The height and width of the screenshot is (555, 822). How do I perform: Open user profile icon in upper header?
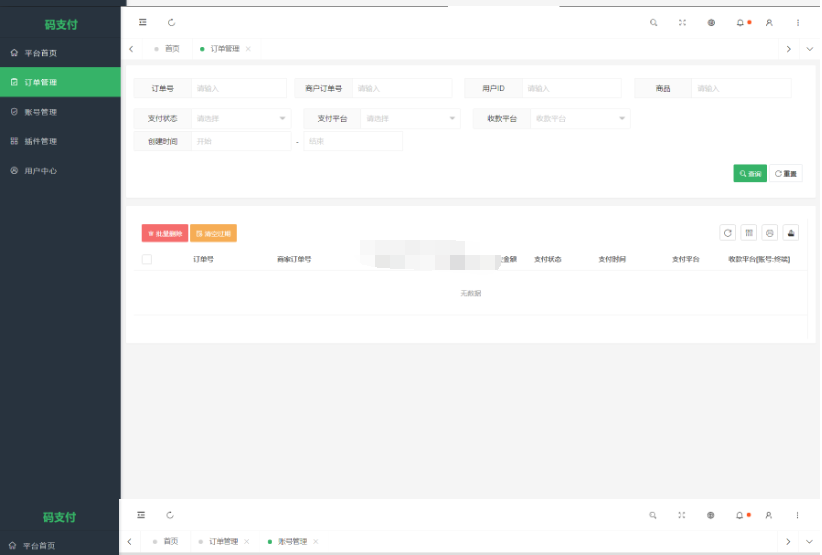click(769, 23)
